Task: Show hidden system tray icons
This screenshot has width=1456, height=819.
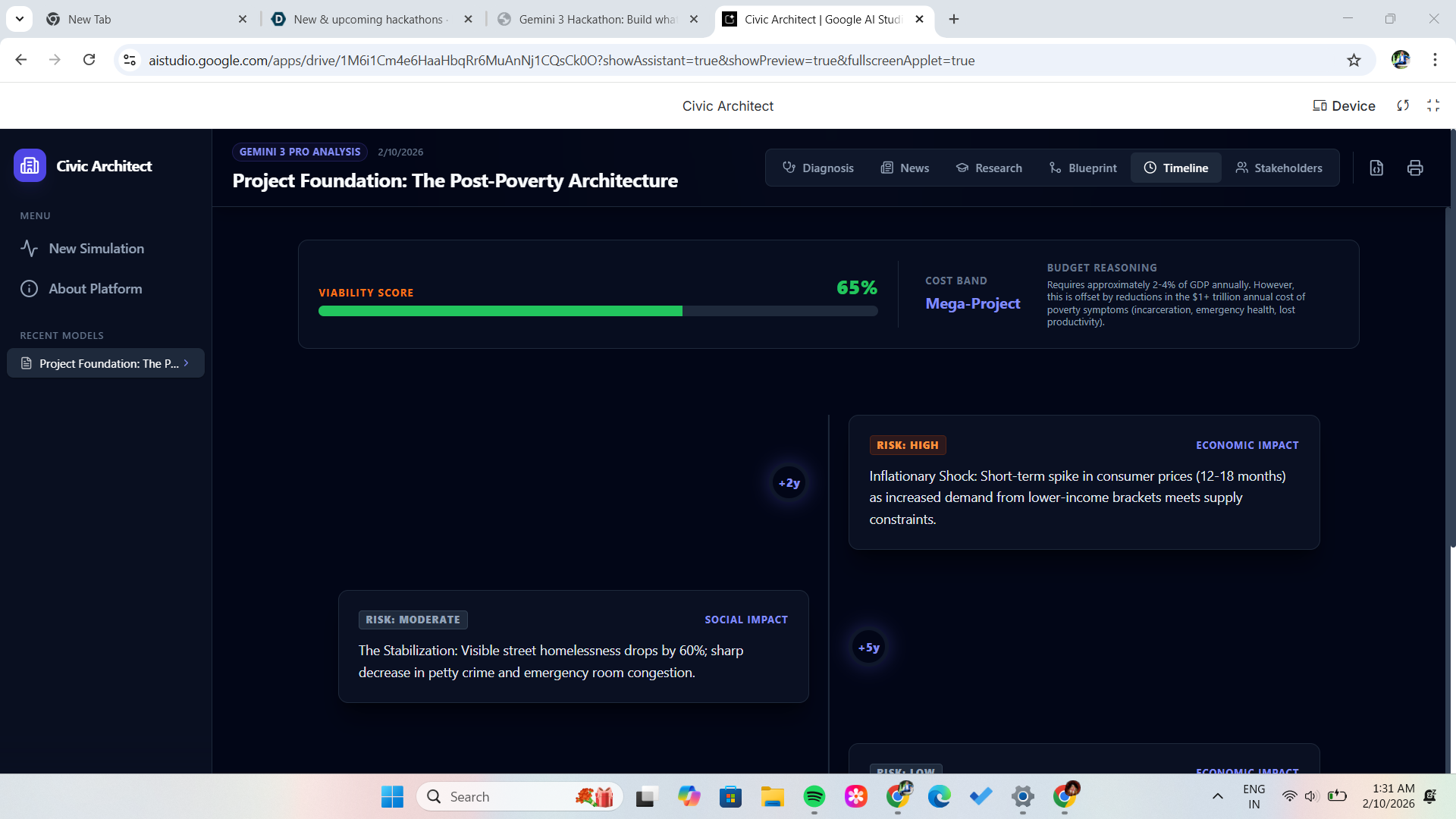Action: click(1217, 796)
